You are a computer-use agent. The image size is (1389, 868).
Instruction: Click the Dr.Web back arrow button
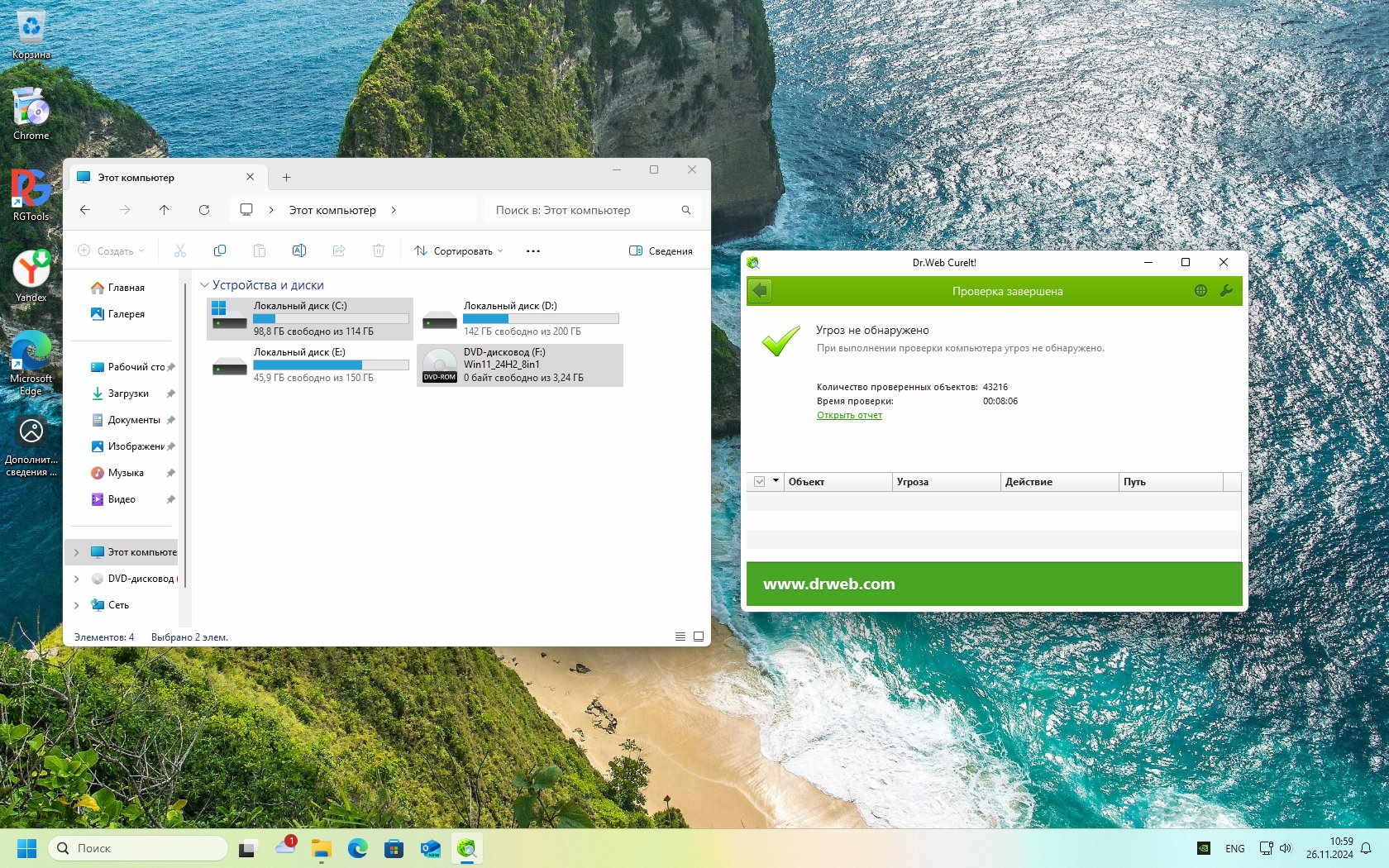pyautogui.click(x=760, y=291)
